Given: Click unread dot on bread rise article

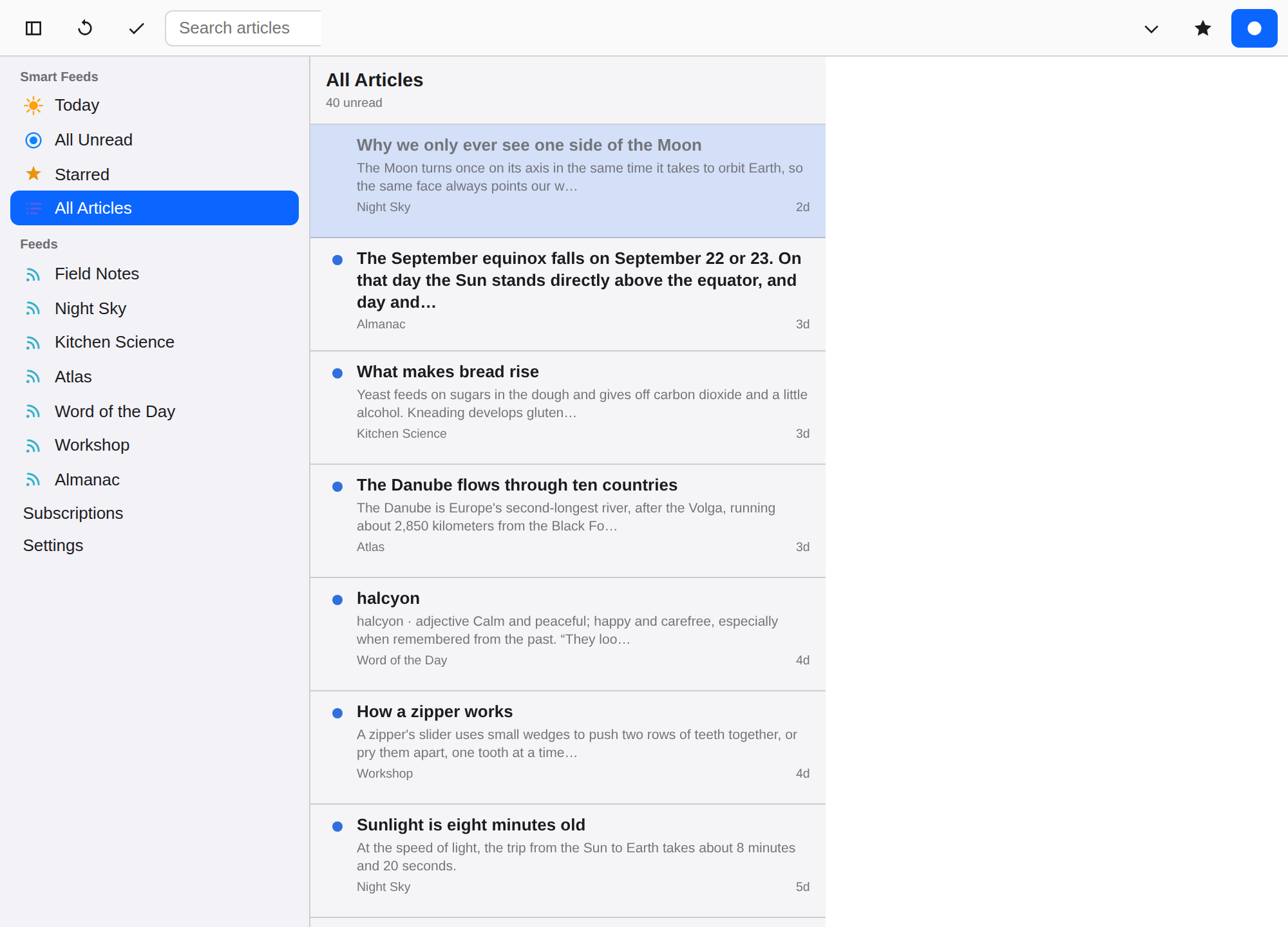Looking at the screenshot, I should point(337,373).
